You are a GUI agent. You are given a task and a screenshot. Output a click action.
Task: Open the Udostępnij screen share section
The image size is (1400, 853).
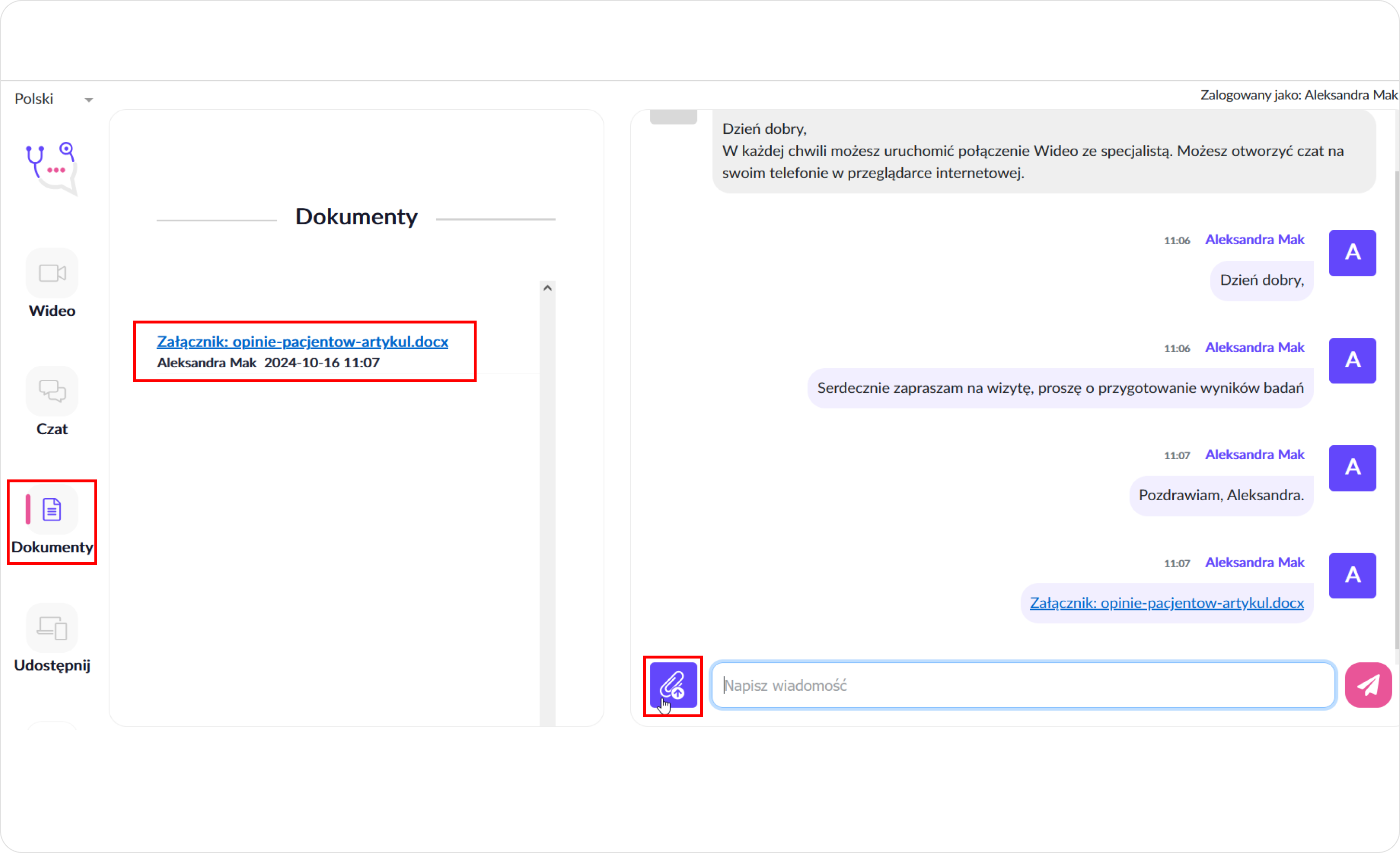(x=52, y=639)
